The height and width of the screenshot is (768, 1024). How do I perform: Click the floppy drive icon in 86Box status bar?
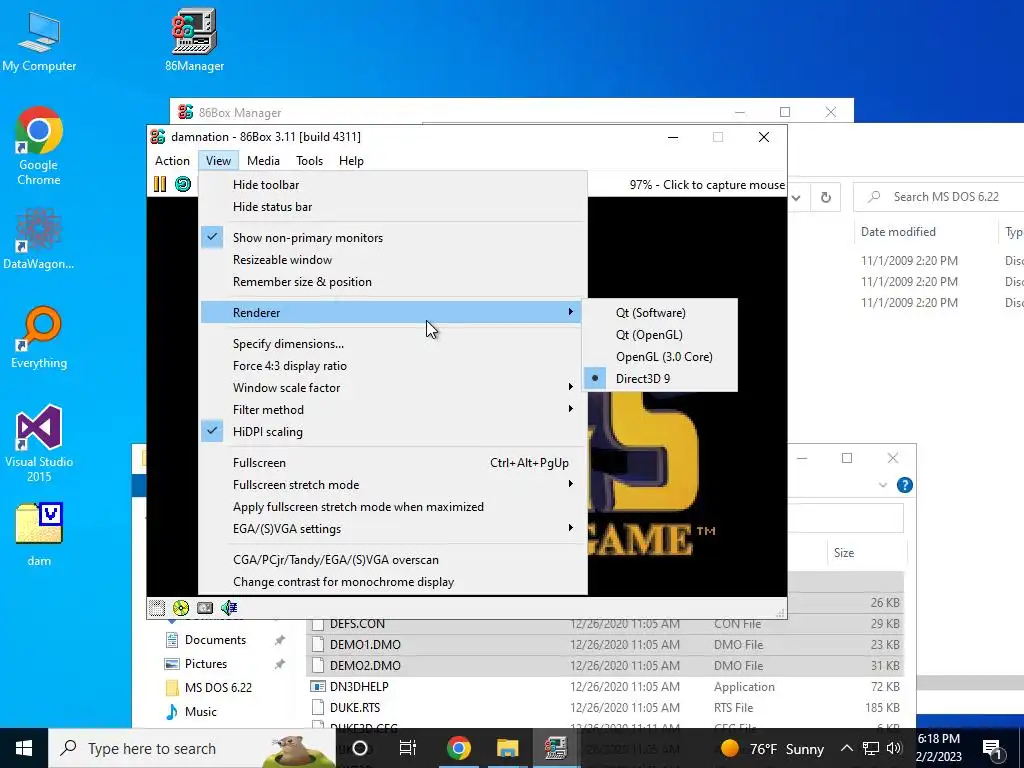tap(157, 608)
